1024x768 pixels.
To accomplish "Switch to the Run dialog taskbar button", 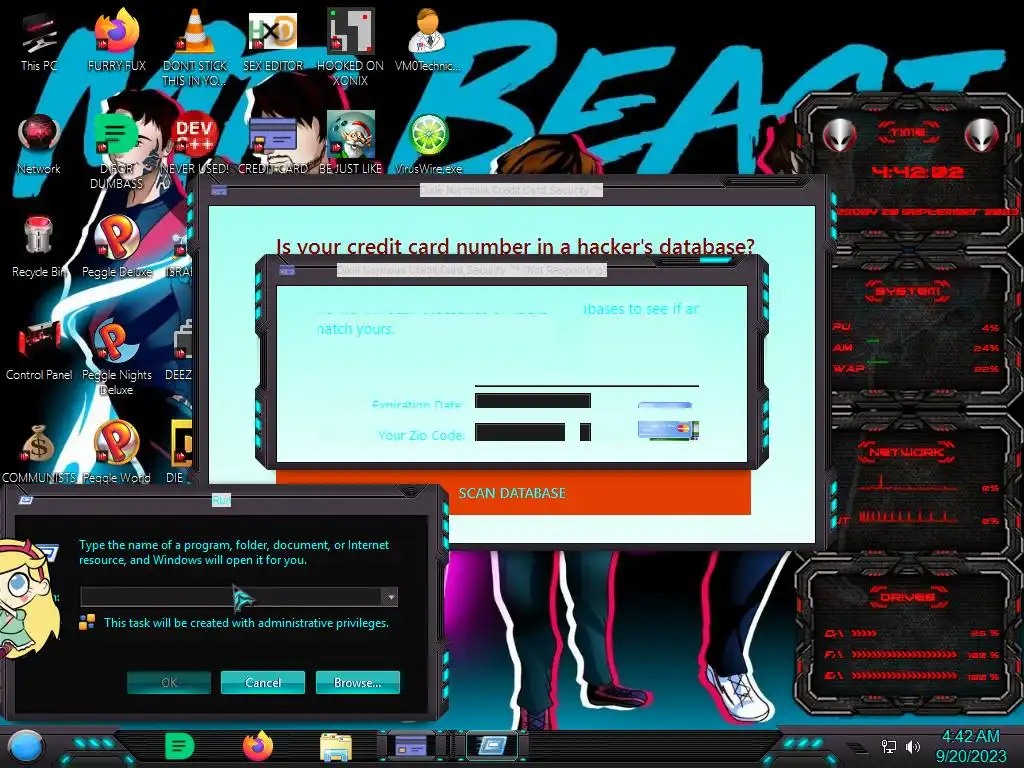I will pos(492,746).
